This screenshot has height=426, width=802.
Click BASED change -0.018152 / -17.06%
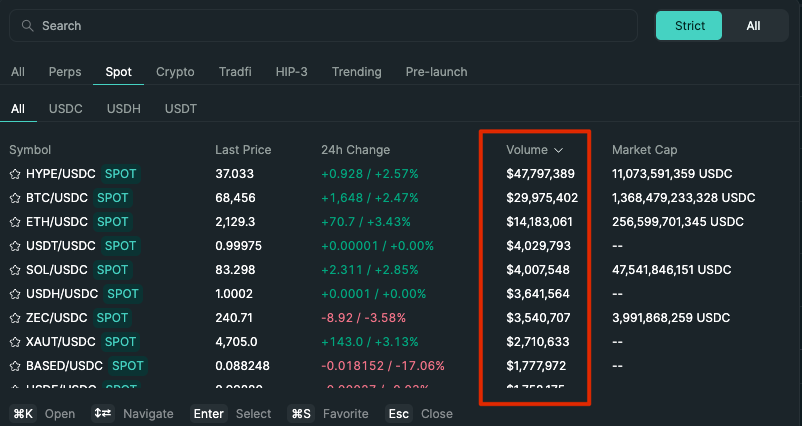(383, 366)
